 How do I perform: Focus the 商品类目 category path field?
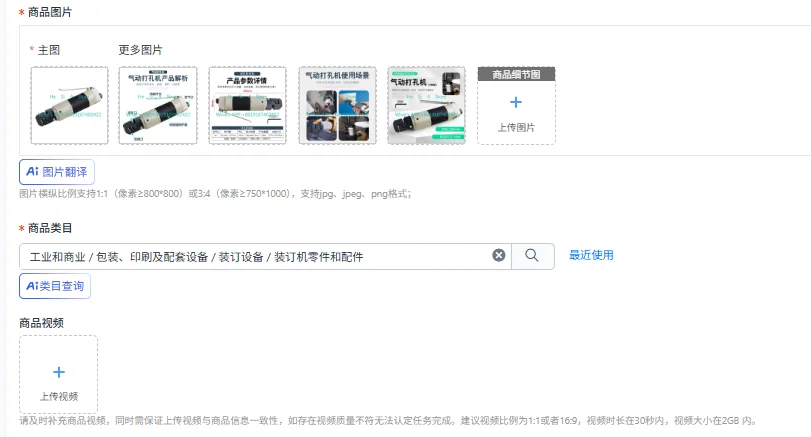pos(265,257)
